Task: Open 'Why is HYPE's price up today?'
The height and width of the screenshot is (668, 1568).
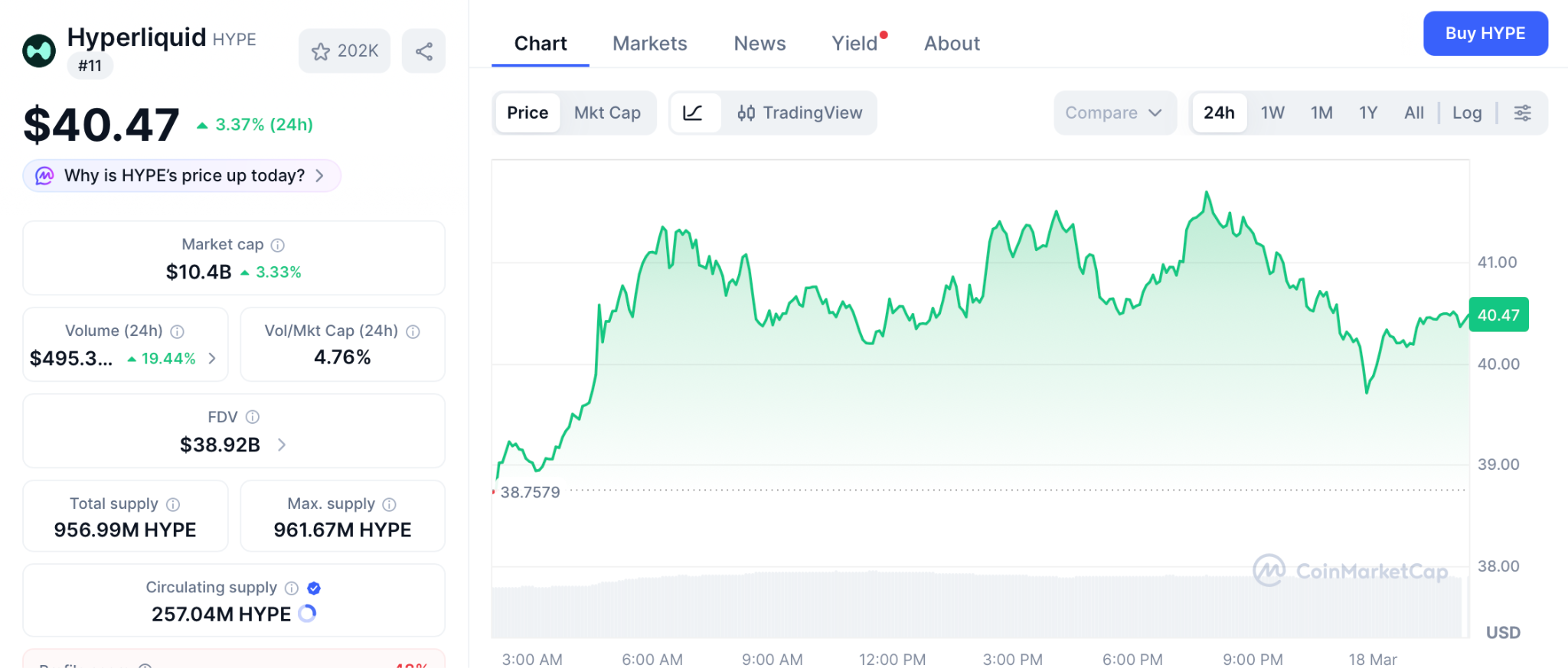Action: [x=182, y=176]
